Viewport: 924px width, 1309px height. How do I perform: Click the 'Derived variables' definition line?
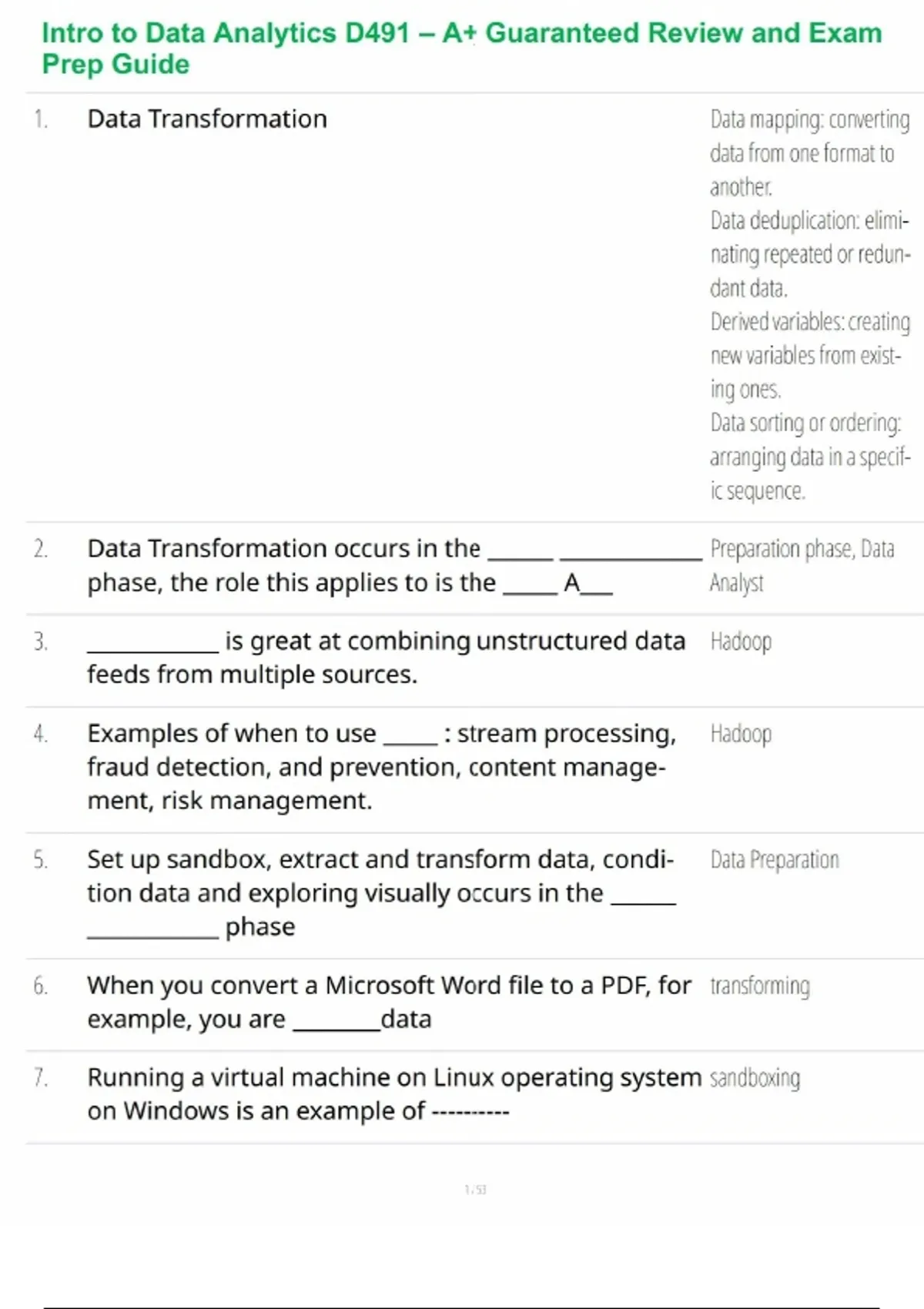[808, 355]
